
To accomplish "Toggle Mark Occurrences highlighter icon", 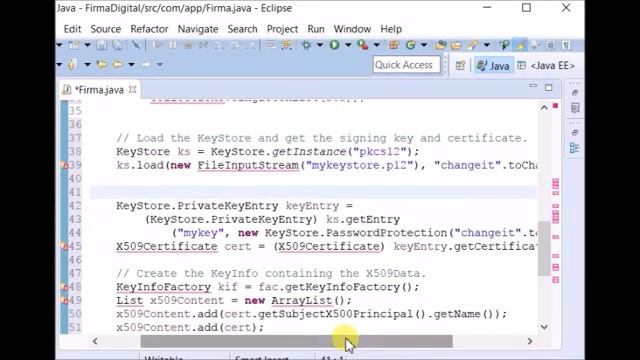I will coord(520,45).
